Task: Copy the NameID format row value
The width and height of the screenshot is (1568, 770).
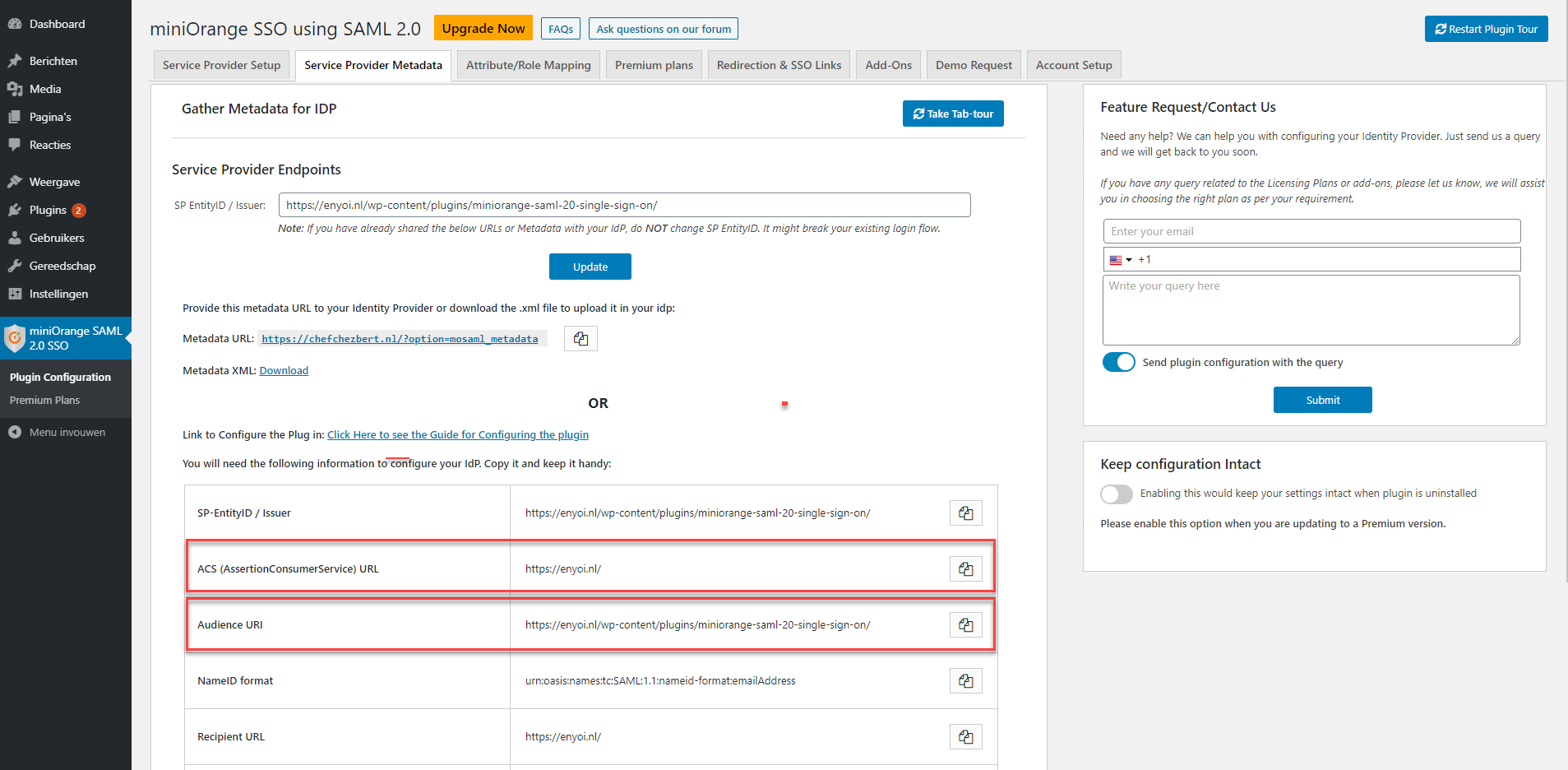Action: click(x=966, y=681)
